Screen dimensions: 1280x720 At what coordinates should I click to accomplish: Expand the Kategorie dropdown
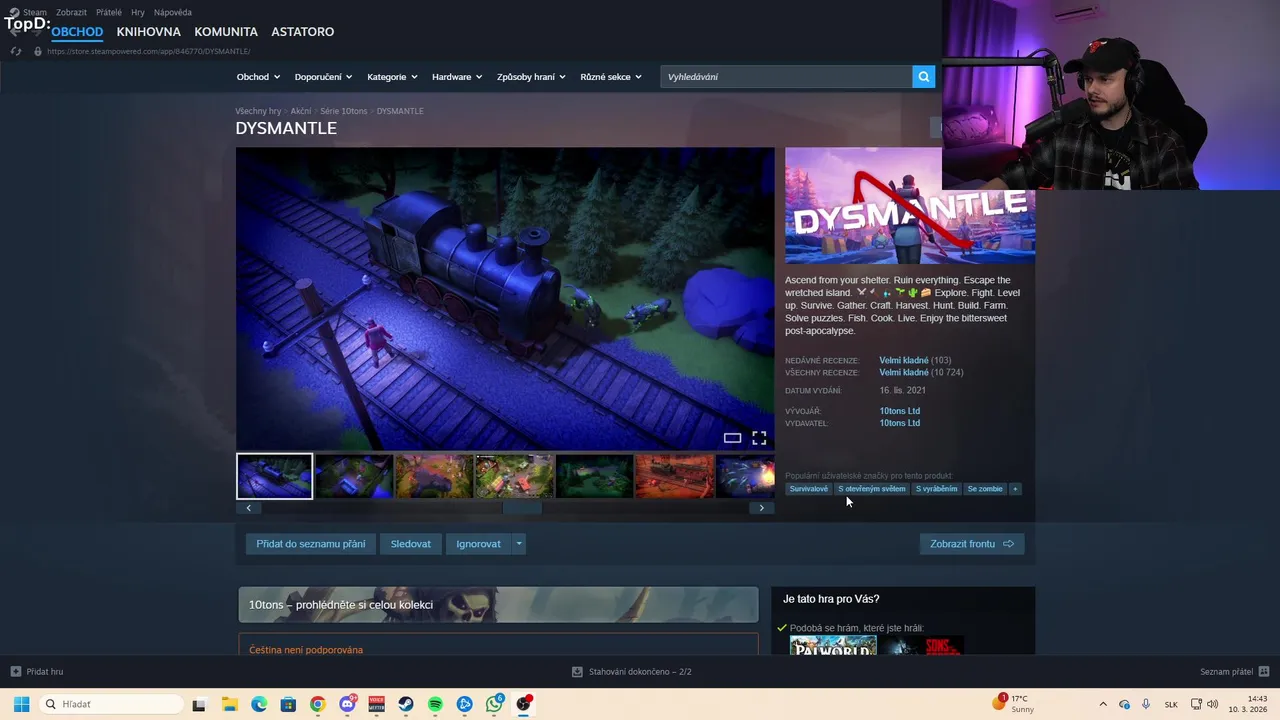coord(392,77)
